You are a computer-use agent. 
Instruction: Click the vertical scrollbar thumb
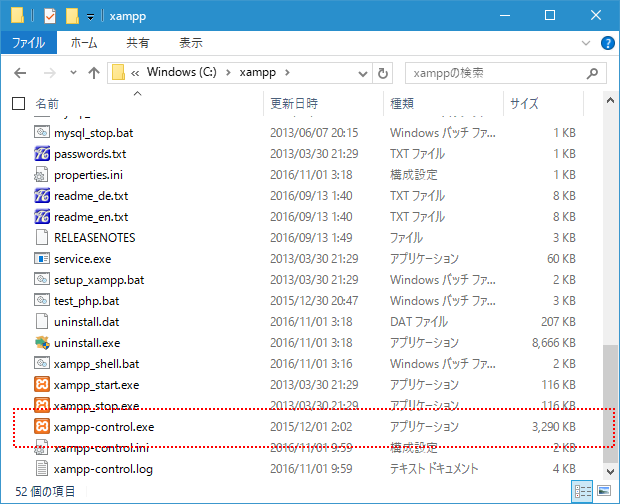610,403
